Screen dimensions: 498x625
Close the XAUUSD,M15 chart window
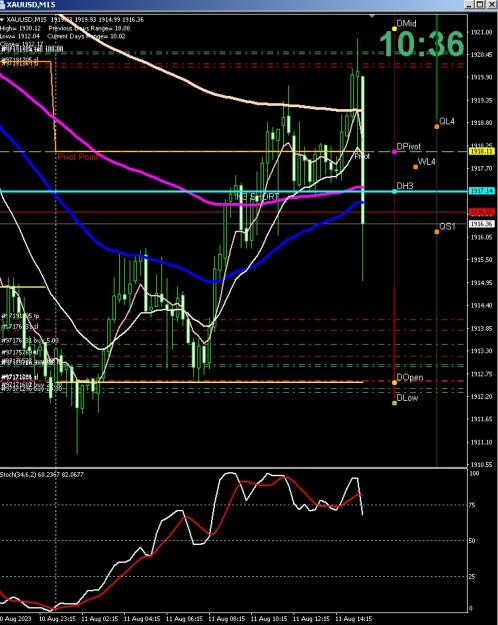491,4
